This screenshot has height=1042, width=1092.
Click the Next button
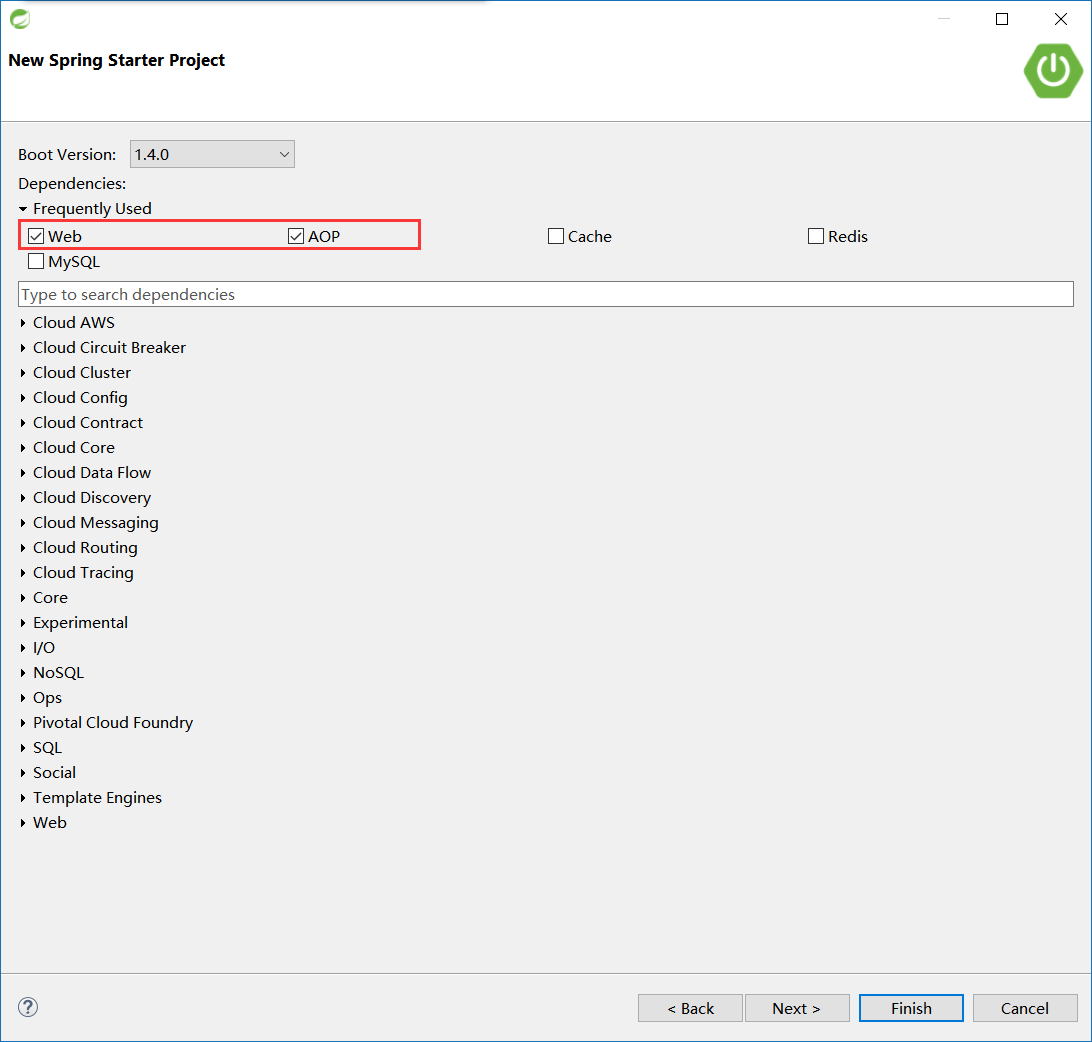pos(797,1008)
